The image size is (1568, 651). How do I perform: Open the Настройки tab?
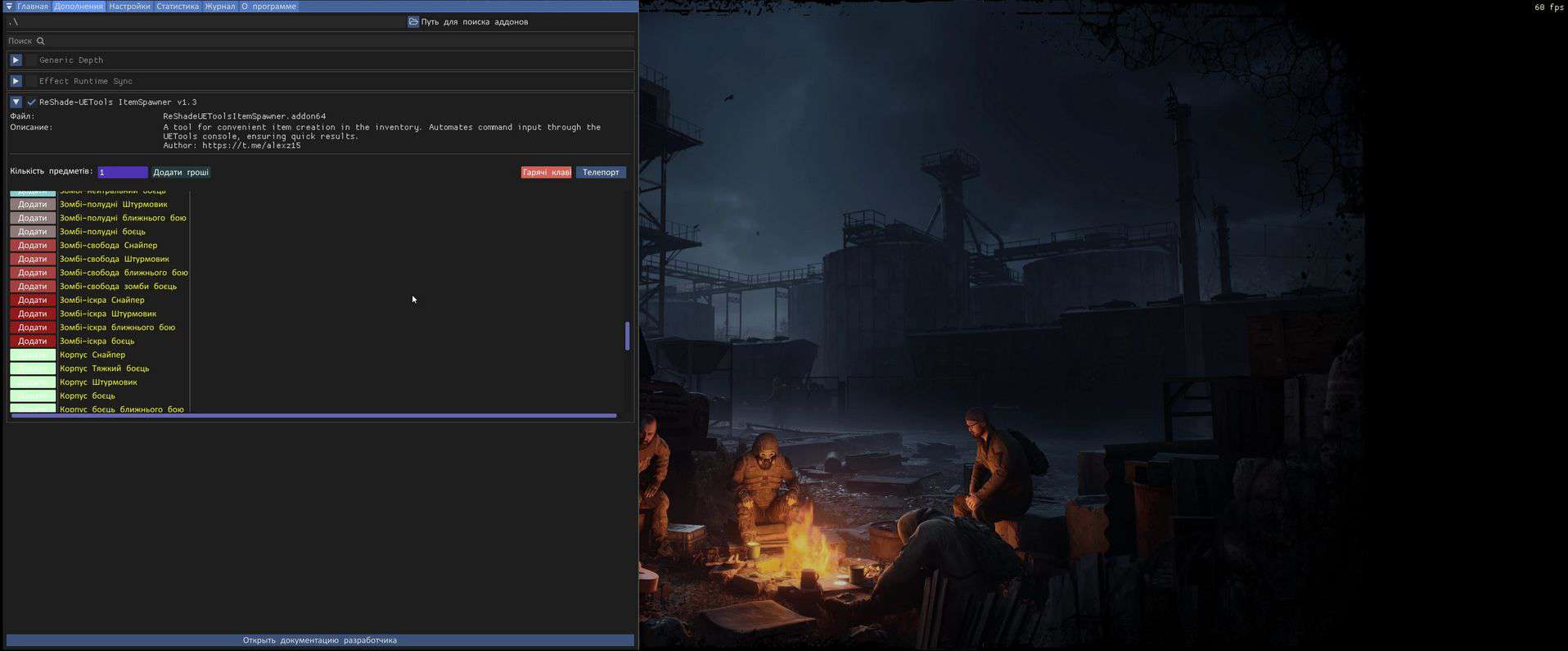click(129, 7)
